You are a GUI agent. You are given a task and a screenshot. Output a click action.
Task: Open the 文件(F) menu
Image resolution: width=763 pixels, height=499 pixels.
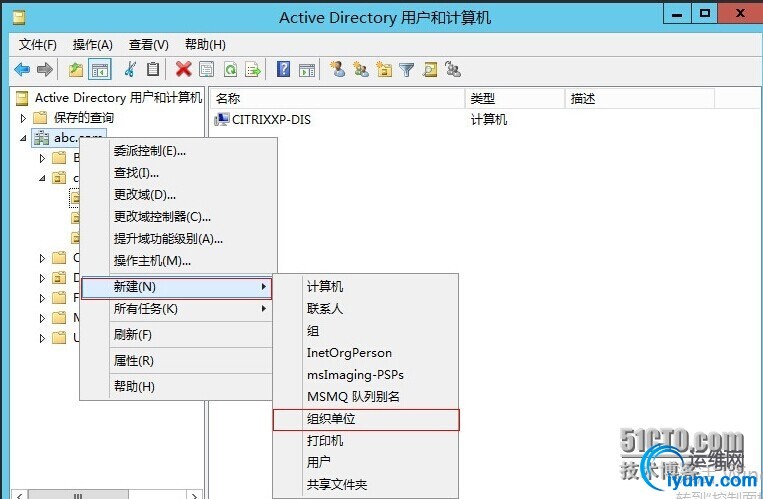[37, 45]
